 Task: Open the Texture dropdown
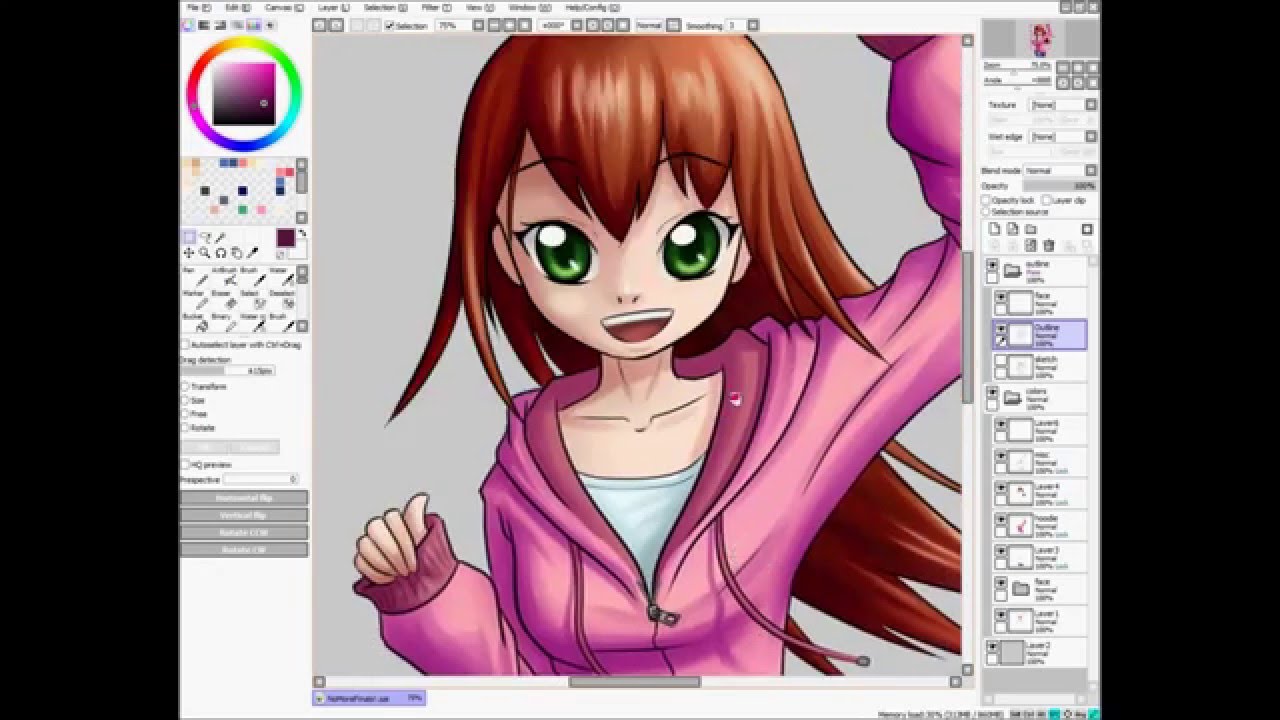[x=1091, y=105]
